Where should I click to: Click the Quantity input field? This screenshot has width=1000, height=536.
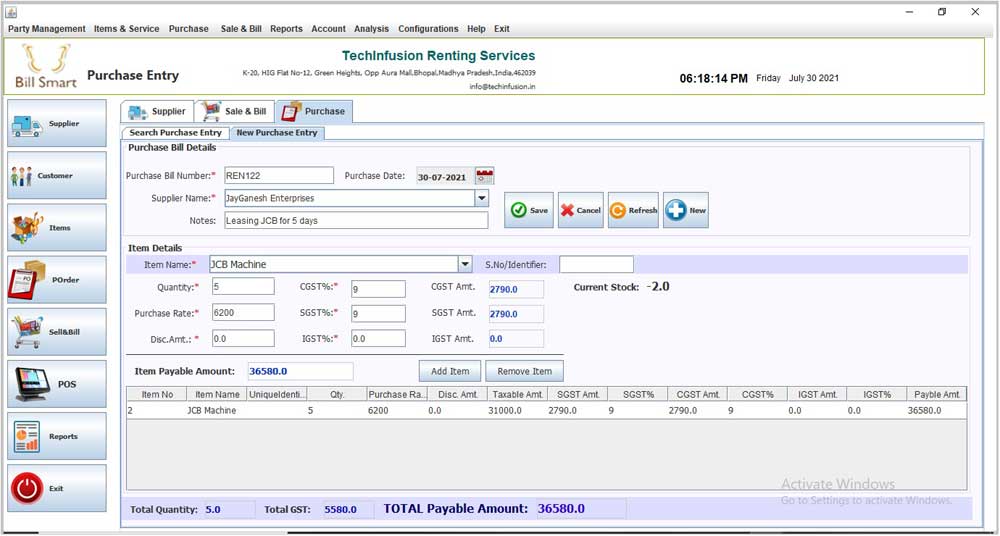click(x=243, y=287)
